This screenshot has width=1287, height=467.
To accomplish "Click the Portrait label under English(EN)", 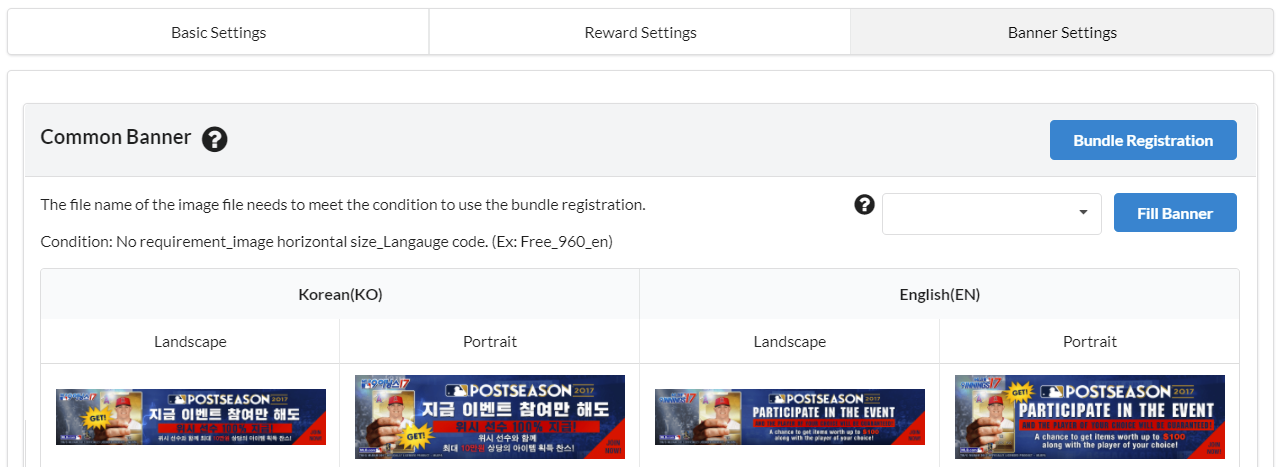I will pos(1090,341).
